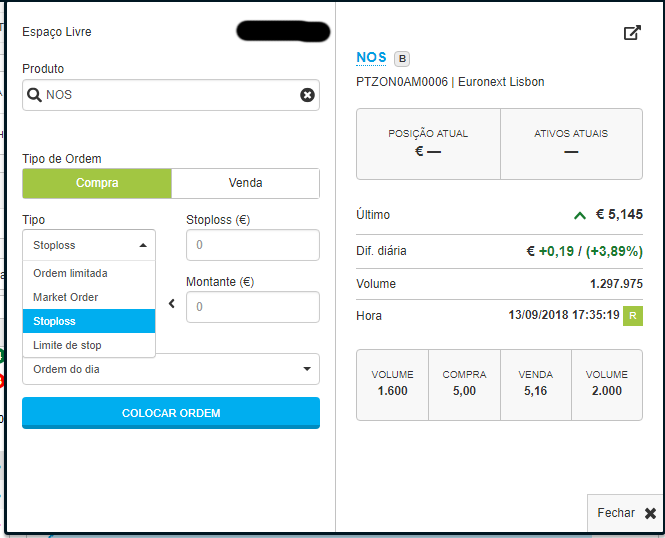Collapse the Tipo Stoploss dropdown
Screen dimensions: 665x538
(x=89, y=245)
